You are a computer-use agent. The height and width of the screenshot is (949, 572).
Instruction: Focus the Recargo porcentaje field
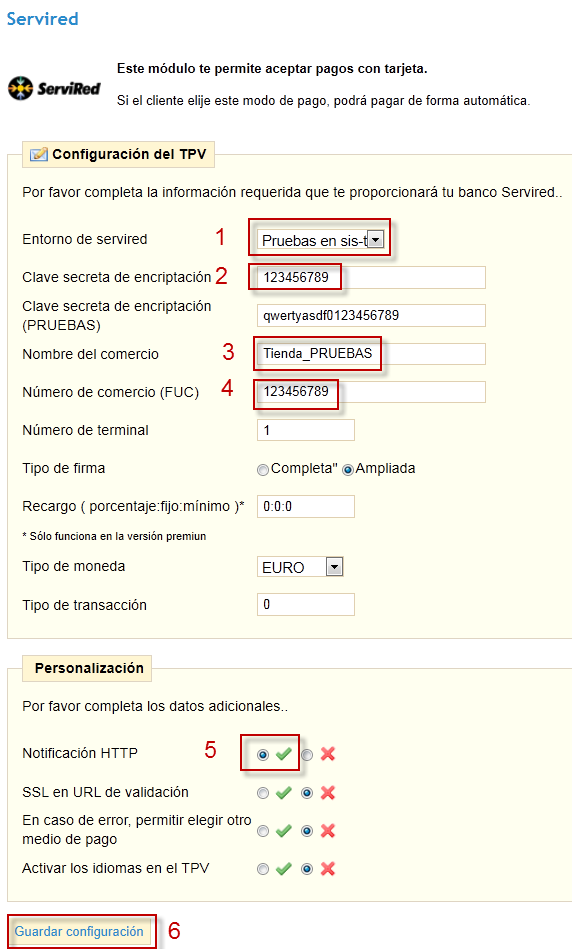point(306,507)
